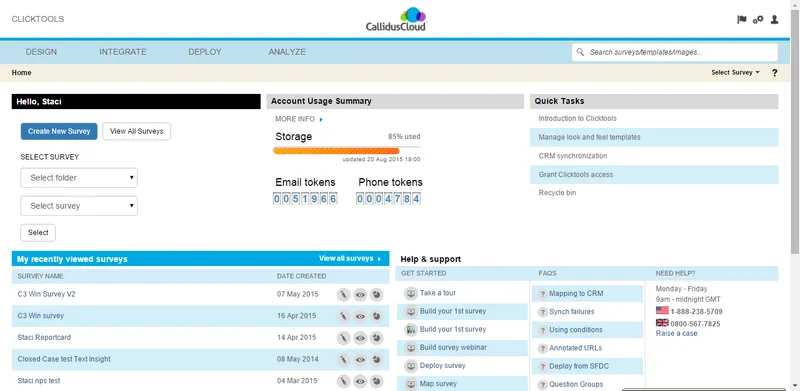
Task: Edit Staci nps test with pencil icon
Action: click(343, 381)
